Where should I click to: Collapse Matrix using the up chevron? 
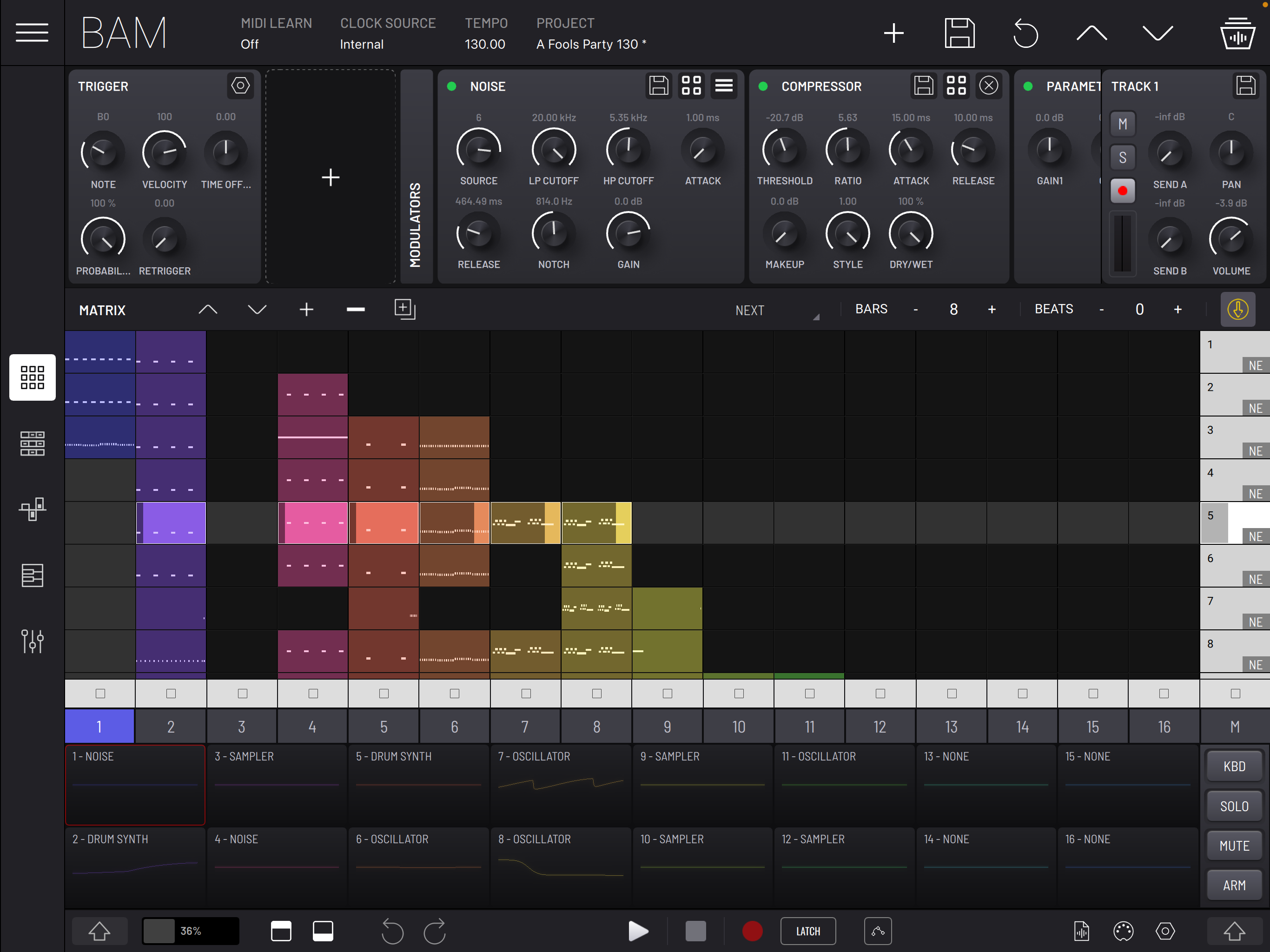(208, 310)
